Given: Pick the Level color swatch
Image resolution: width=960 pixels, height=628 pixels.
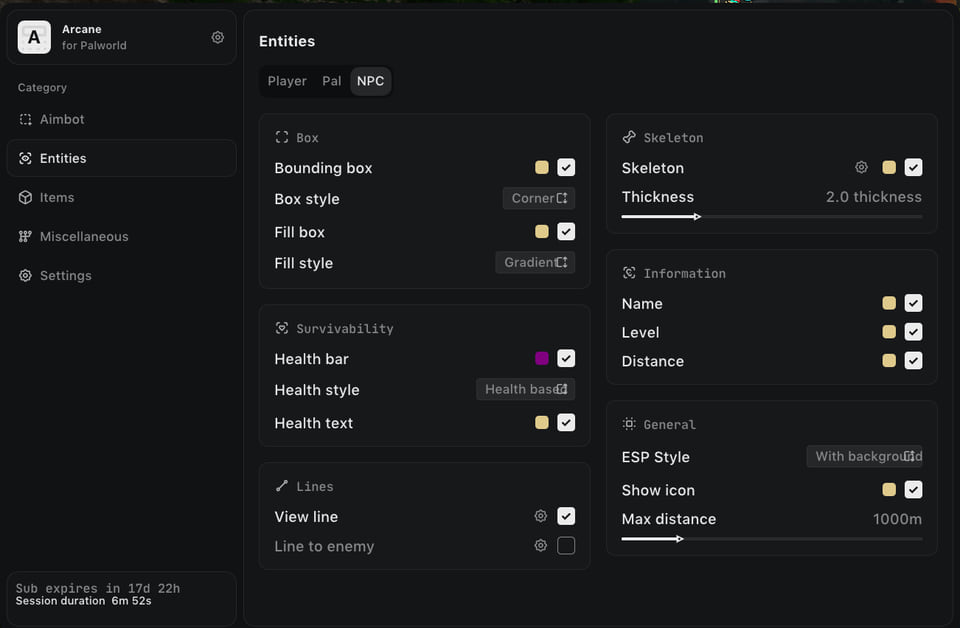Looking at the screenshot, I should (889, 332).
